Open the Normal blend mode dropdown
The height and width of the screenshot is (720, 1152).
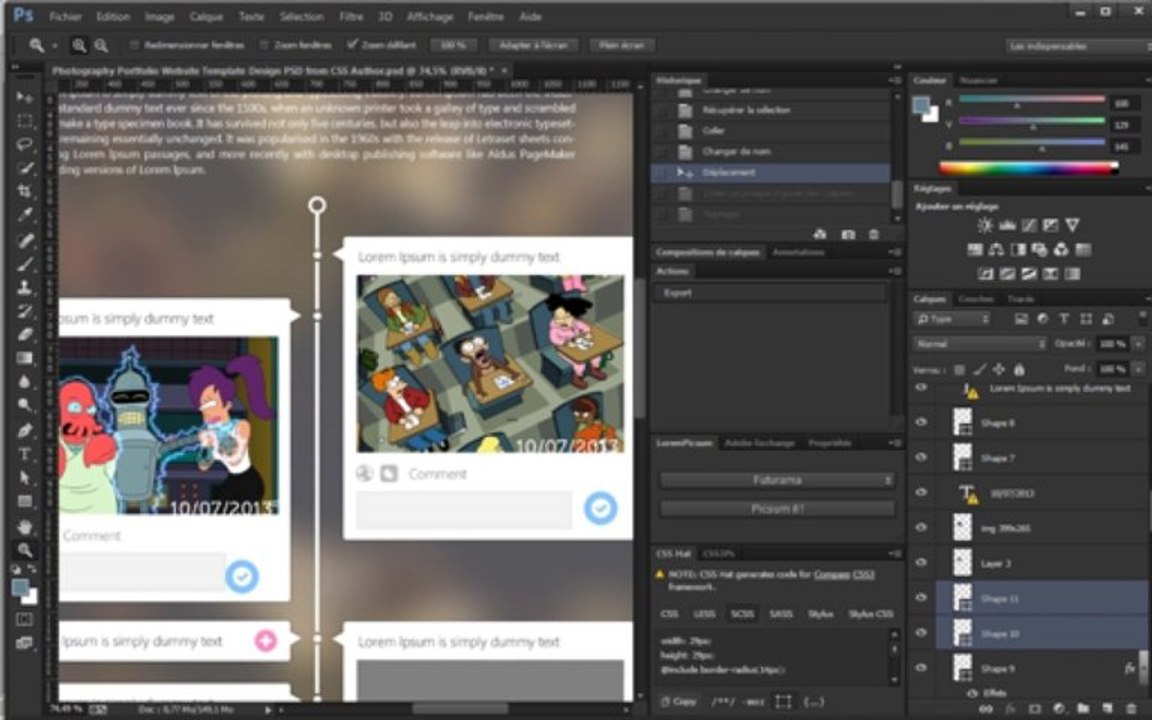[979, 344]
